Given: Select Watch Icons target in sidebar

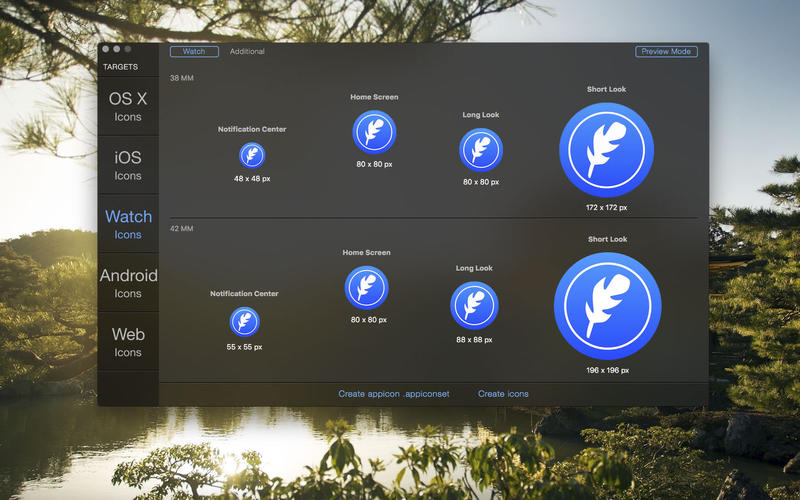Looking at the screenshot, I should (128, 224).
